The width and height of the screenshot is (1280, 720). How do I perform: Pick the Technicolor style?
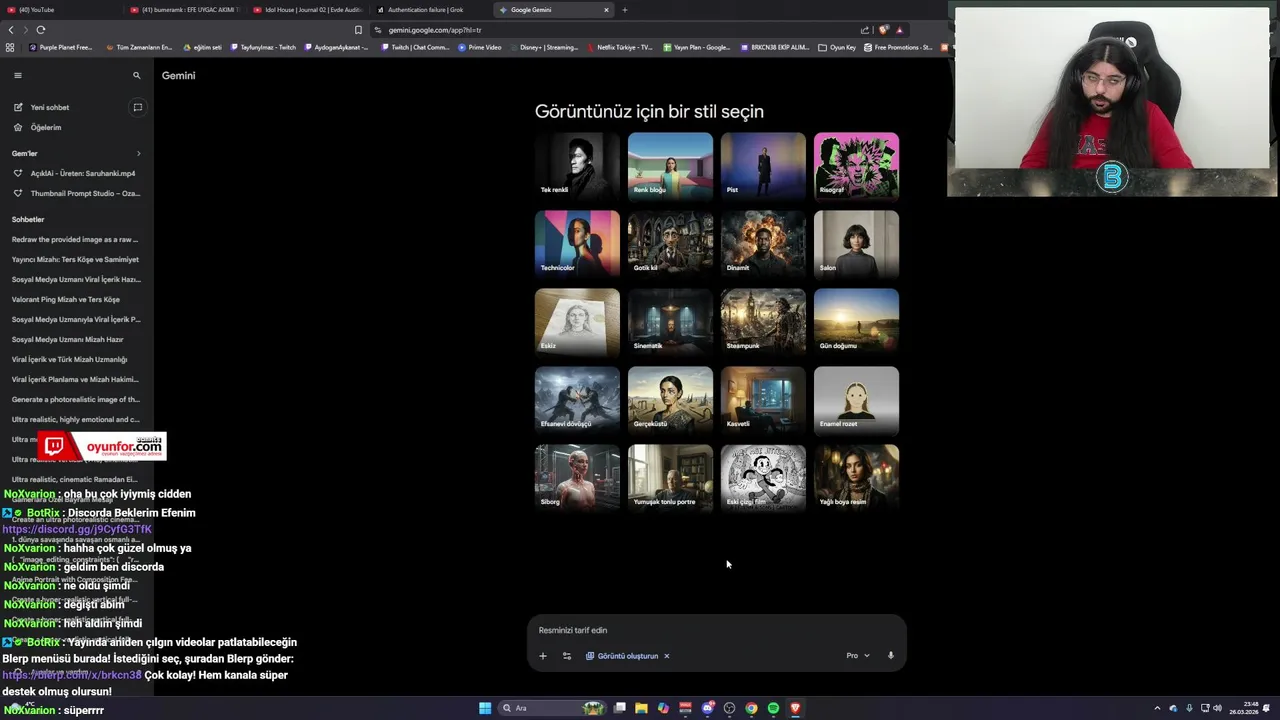(577, 244)
